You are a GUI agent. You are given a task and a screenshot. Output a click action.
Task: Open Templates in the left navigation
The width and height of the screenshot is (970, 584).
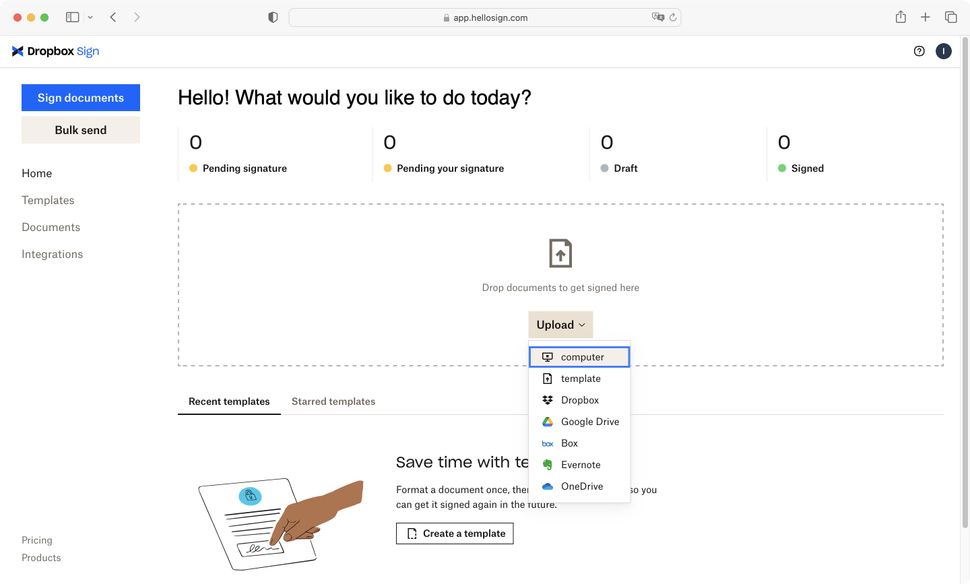[48, 200]
